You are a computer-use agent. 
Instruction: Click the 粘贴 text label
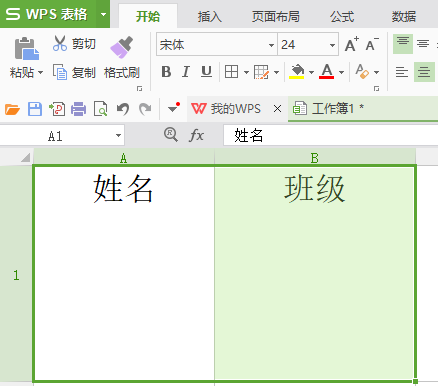[22, 72]
